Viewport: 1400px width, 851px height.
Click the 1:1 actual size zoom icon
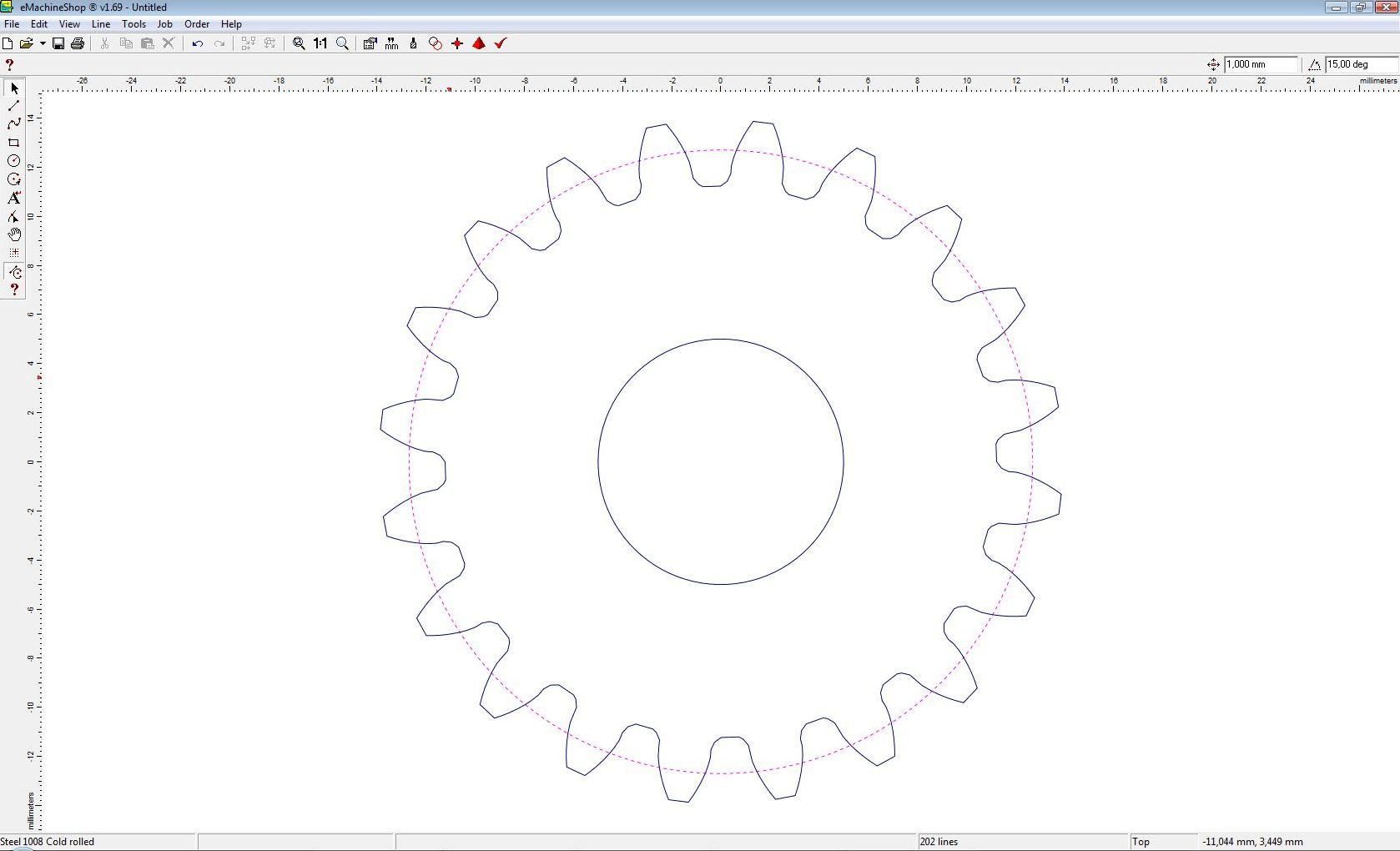click(320, 43)
